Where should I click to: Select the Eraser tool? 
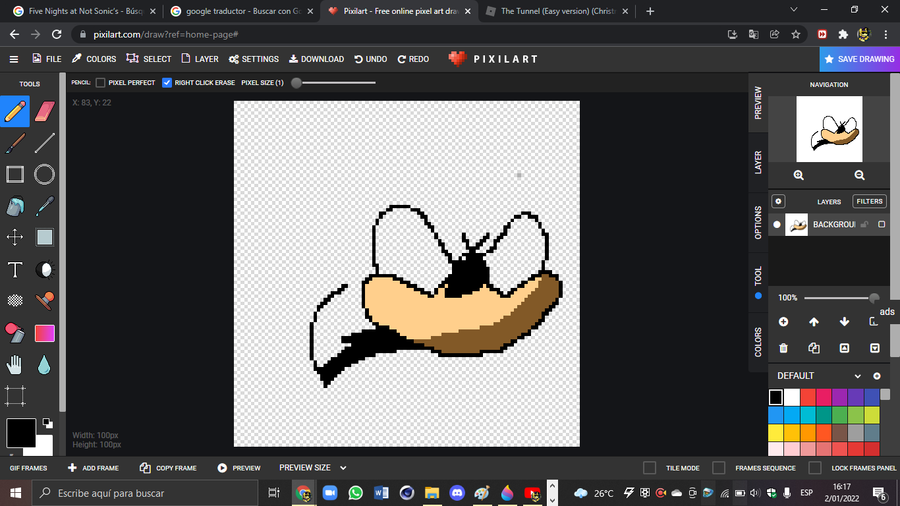tap(44, 111)
